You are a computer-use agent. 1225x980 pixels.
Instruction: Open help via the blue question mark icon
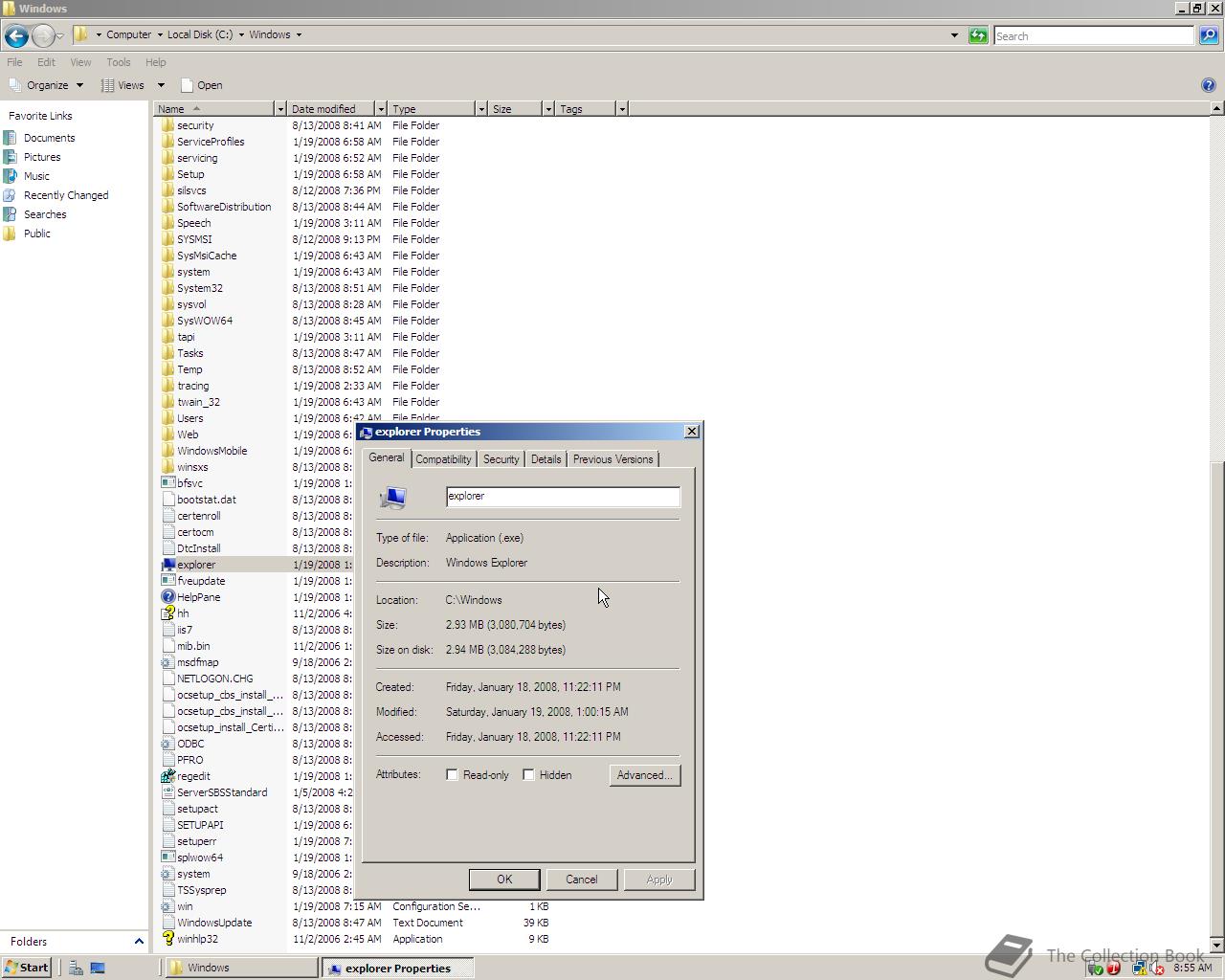pyautogui.click(x=1208, y=85)
